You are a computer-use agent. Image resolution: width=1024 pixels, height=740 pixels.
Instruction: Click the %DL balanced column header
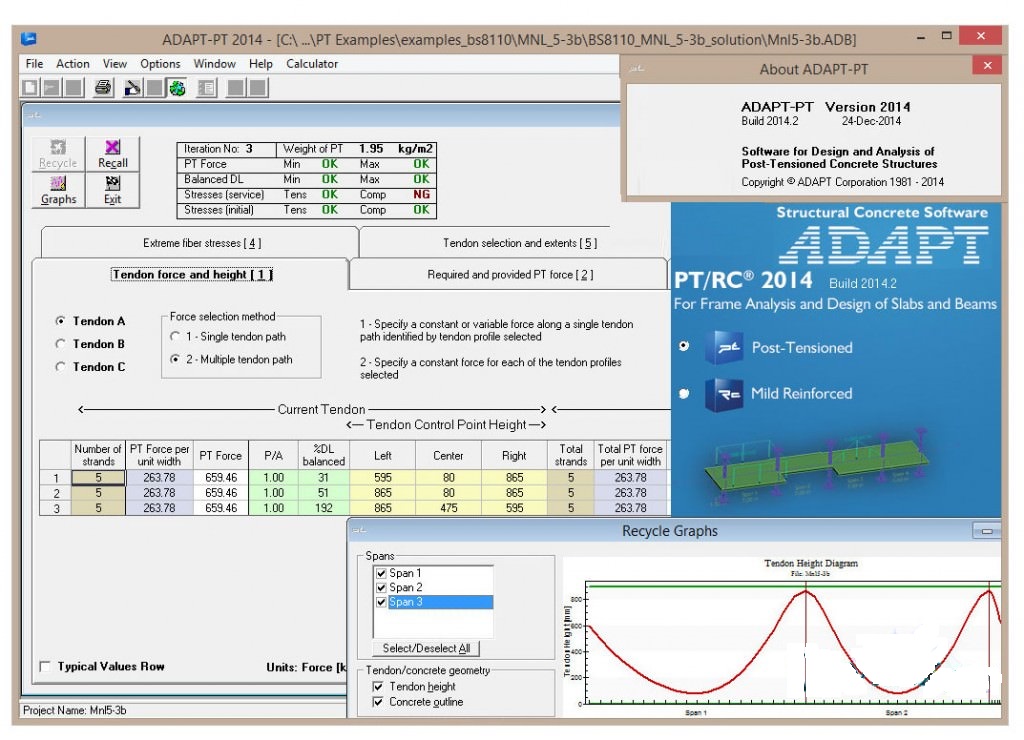[324, 455]
